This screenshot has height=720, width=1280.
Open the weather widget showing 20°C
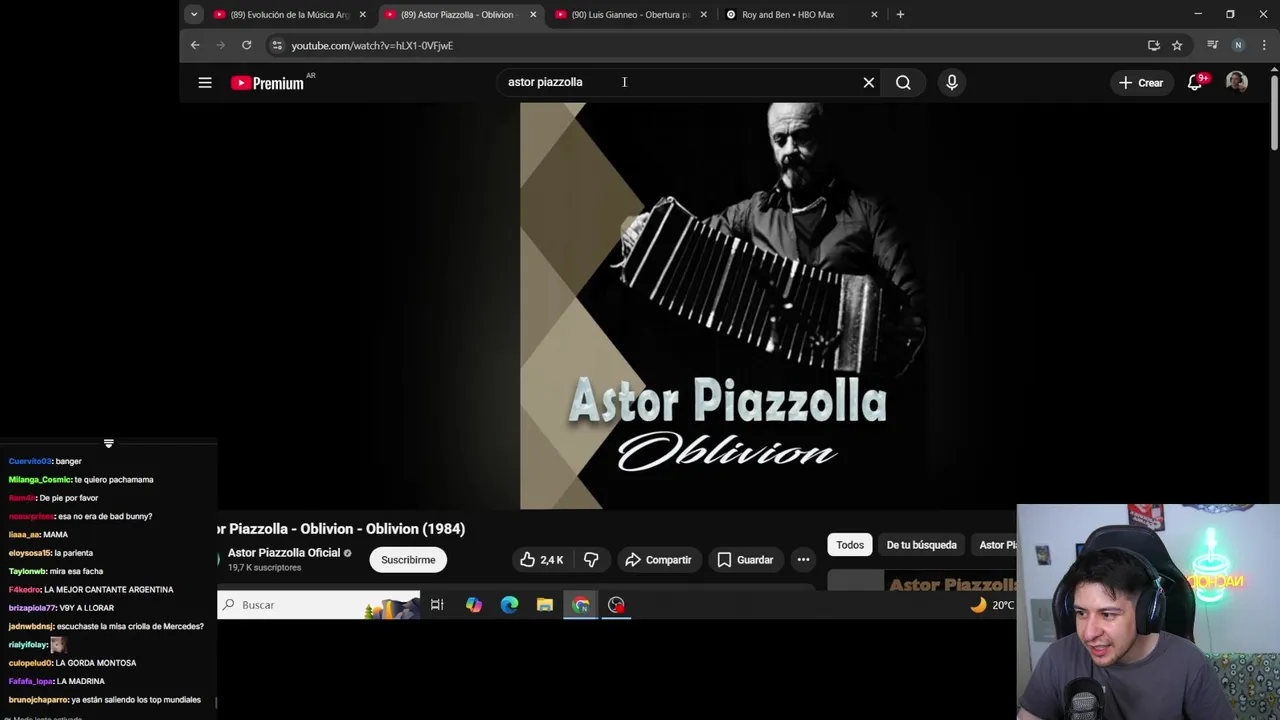click(992, 605)
